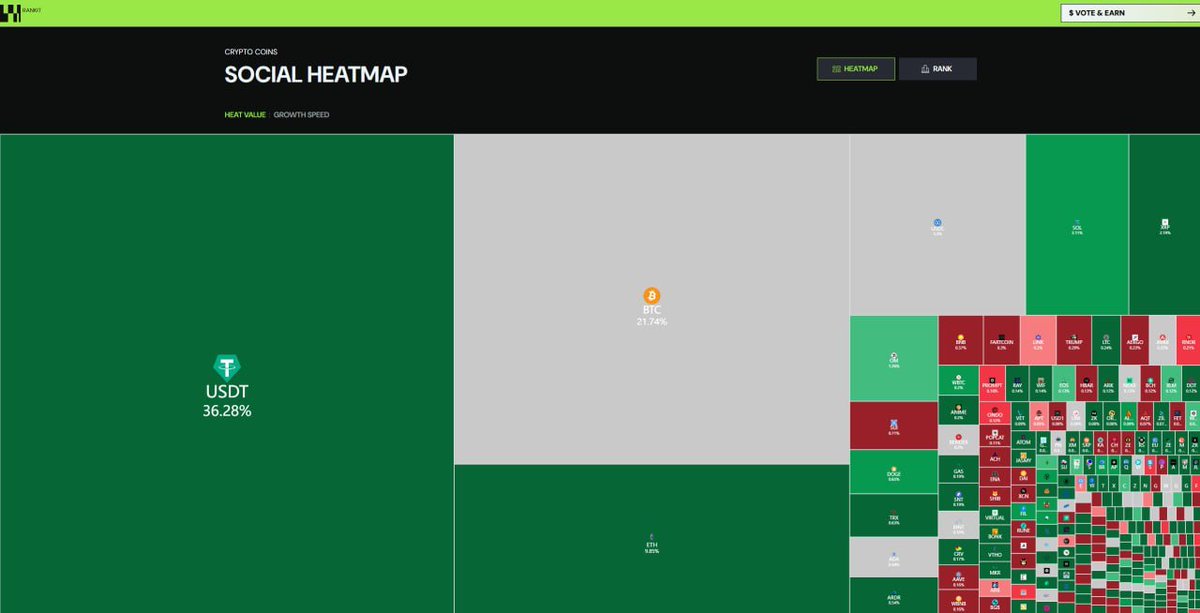The width and height of the screenshot is (1200, 613).
Task: Open the ENA red tile
Action: (995, 478)
